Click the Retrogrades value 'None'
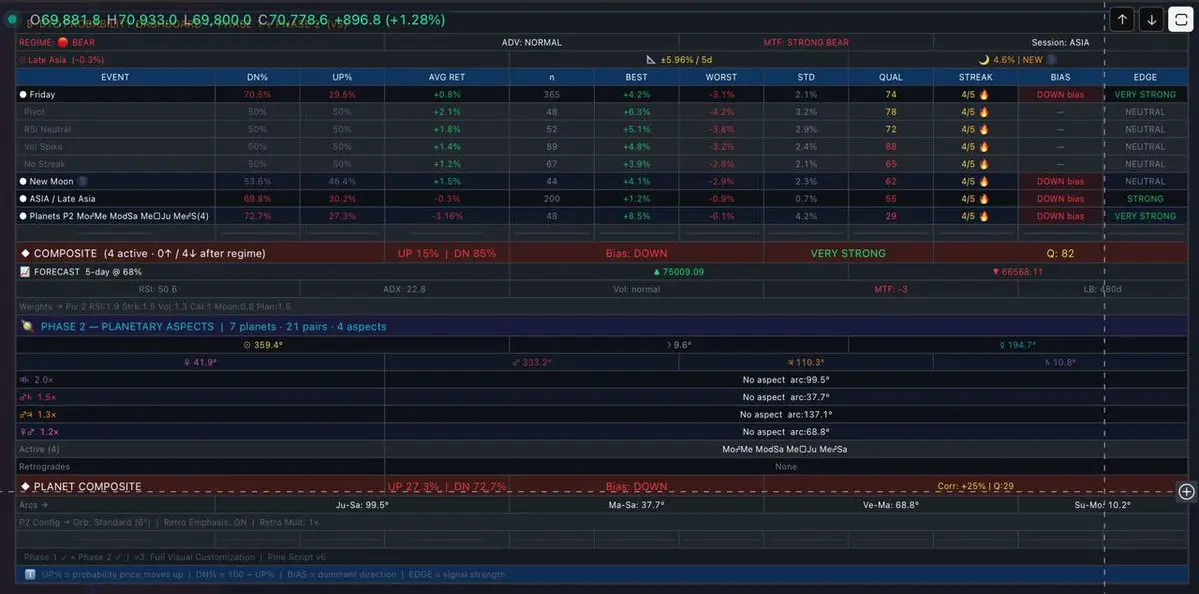The height and width of the screenshot is (594, 1199). click(x=786, y=466)
